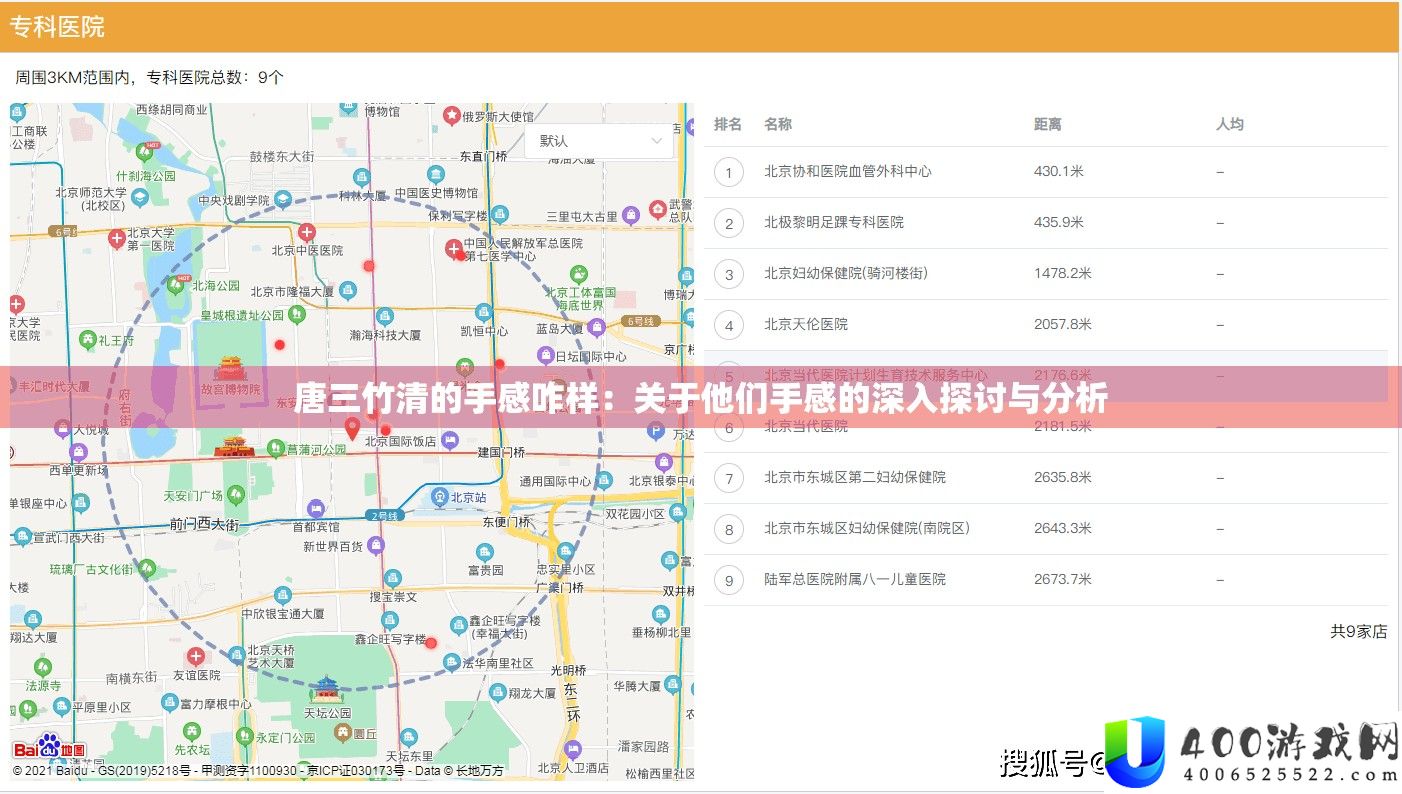Click red hospital dot beside 北京中医医院

pos(369,265)
